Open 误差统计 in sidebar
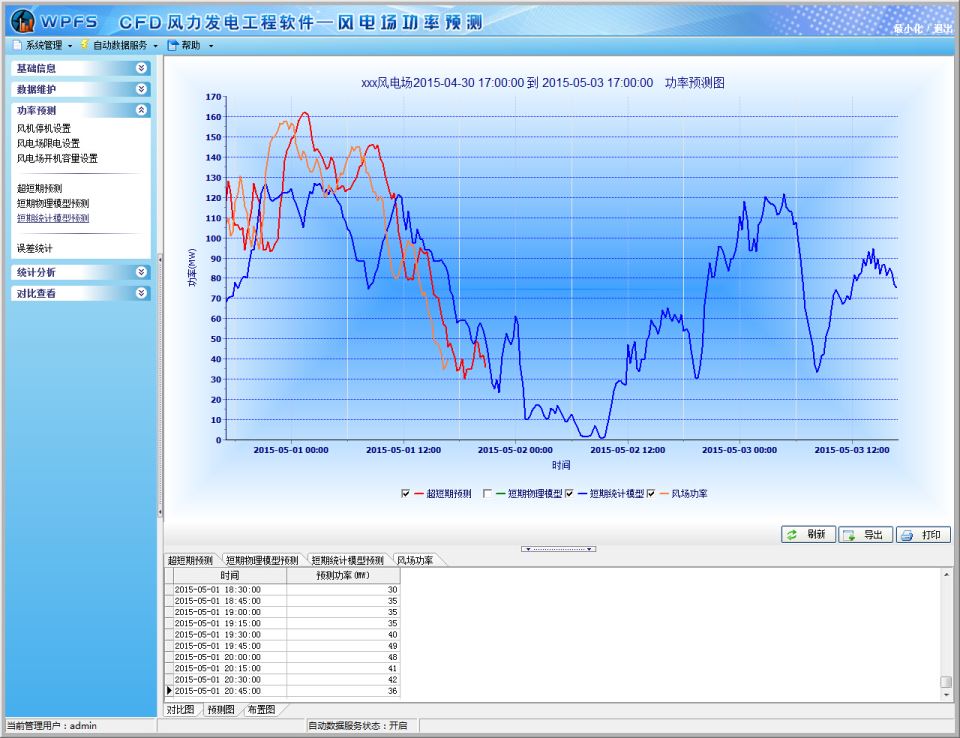 (34, 248)
